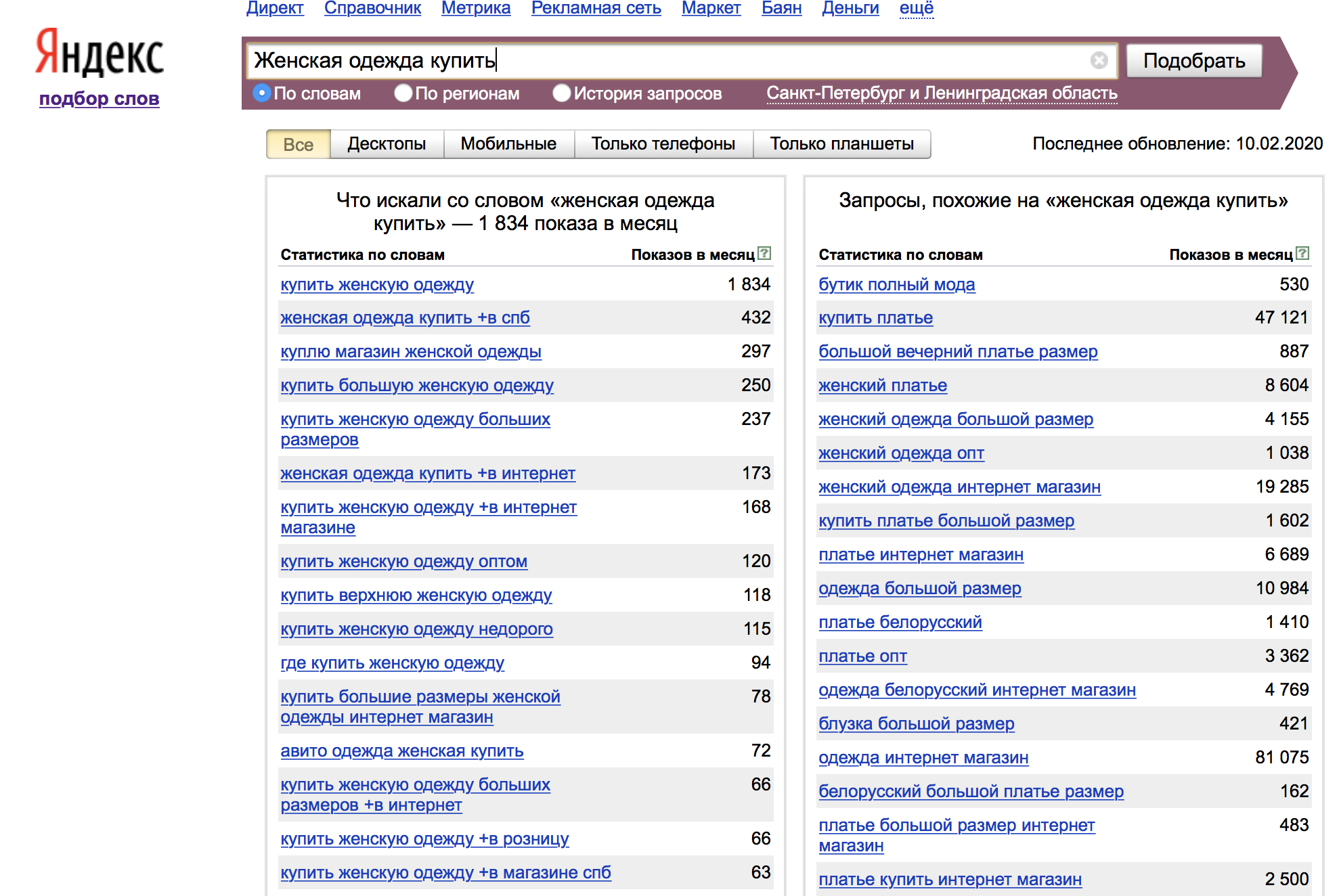Open query купить женскую одежду

pos(377,285)
